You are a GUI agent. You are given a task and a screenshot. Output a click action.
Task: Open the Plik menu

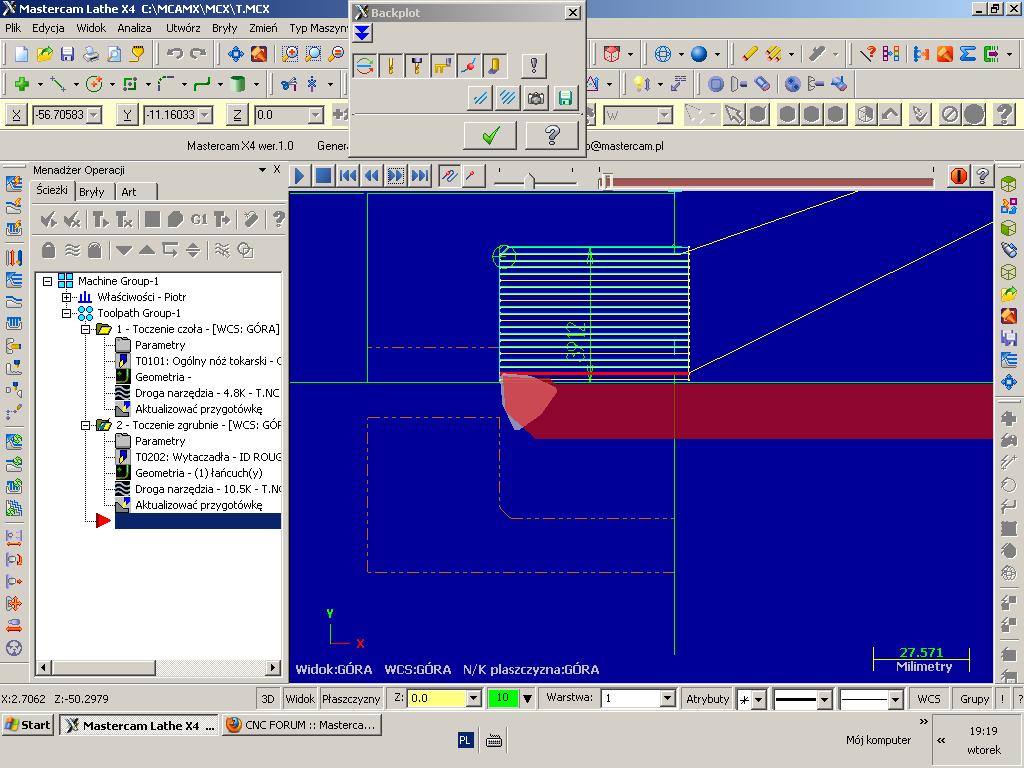(x=13, y=28)
